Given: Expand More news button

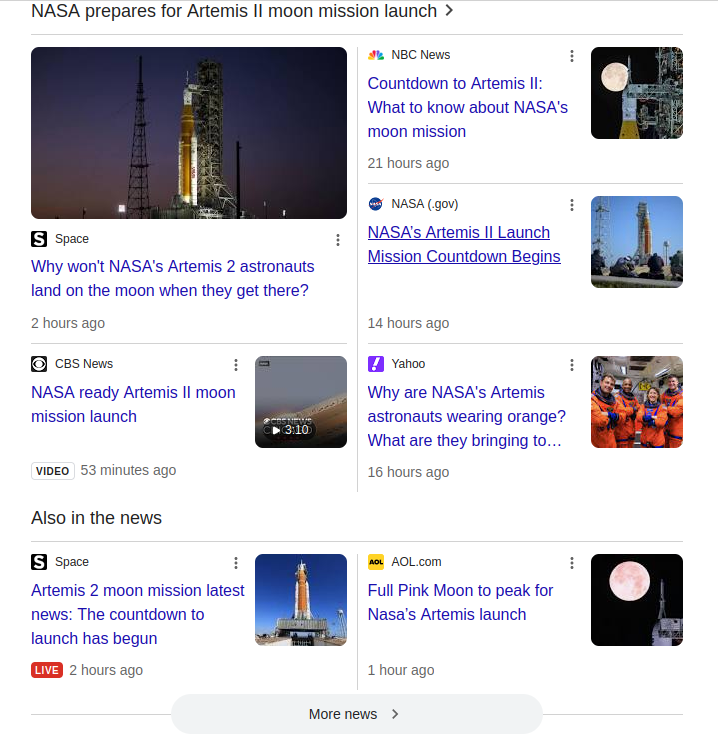Looking at the screenshot, I should click(356, 714).
